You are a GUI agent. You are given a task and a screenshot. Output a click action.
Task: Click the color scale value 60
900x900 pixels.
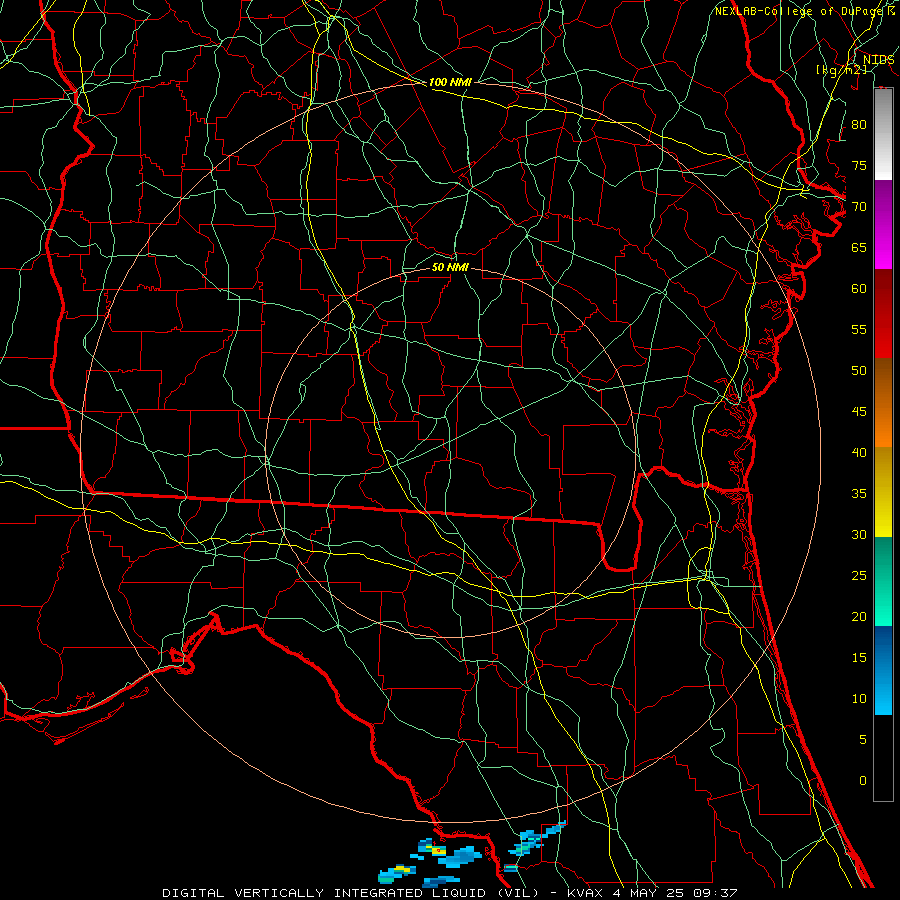tap(859, 289)
